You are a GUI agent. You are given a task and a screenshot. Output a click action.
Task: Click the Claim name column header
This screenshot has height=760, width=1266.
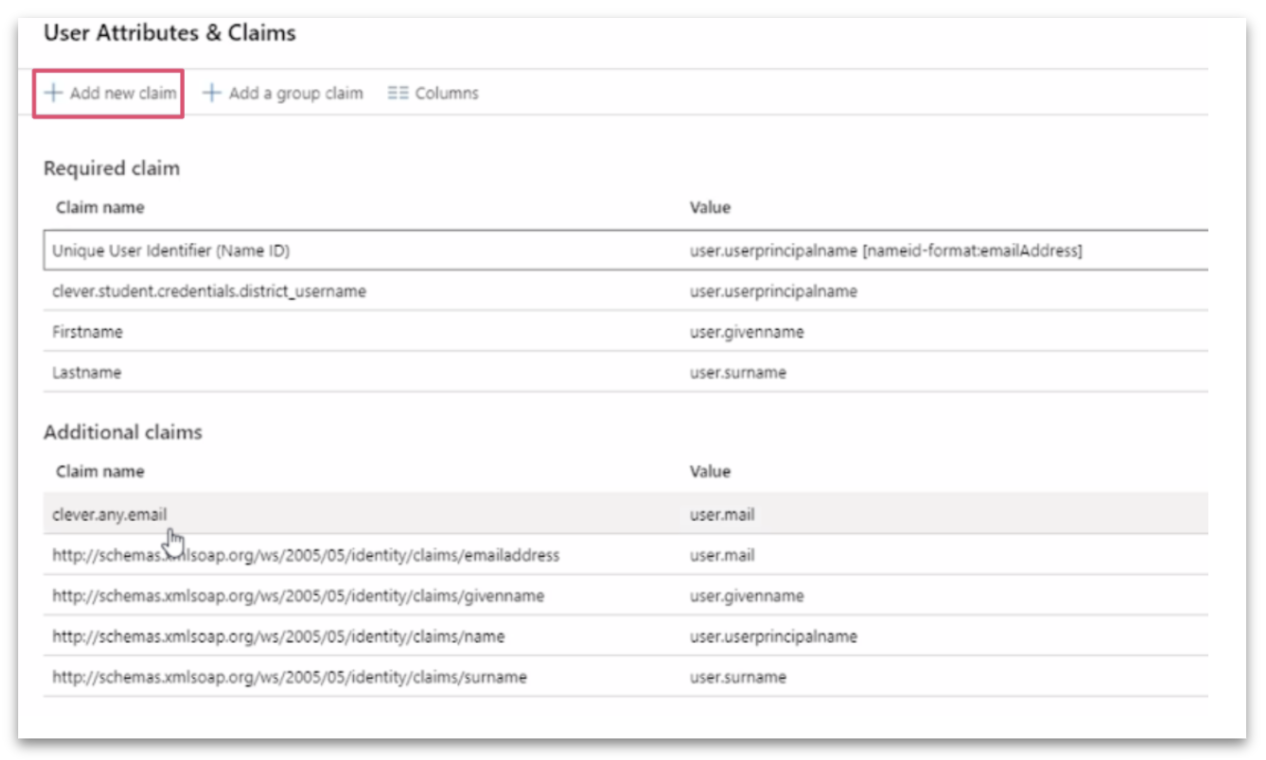click(x=99, y=207)
